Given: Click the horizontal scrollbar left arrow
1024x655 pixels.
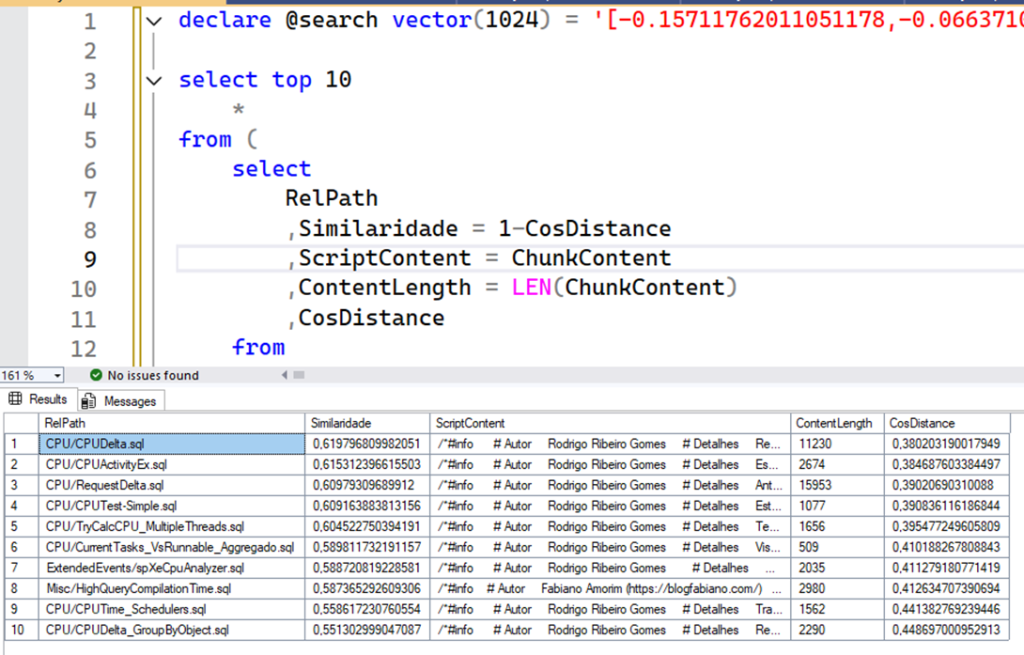Looking at the screenshot, I should pyautogui.click(x=286, y=376).
